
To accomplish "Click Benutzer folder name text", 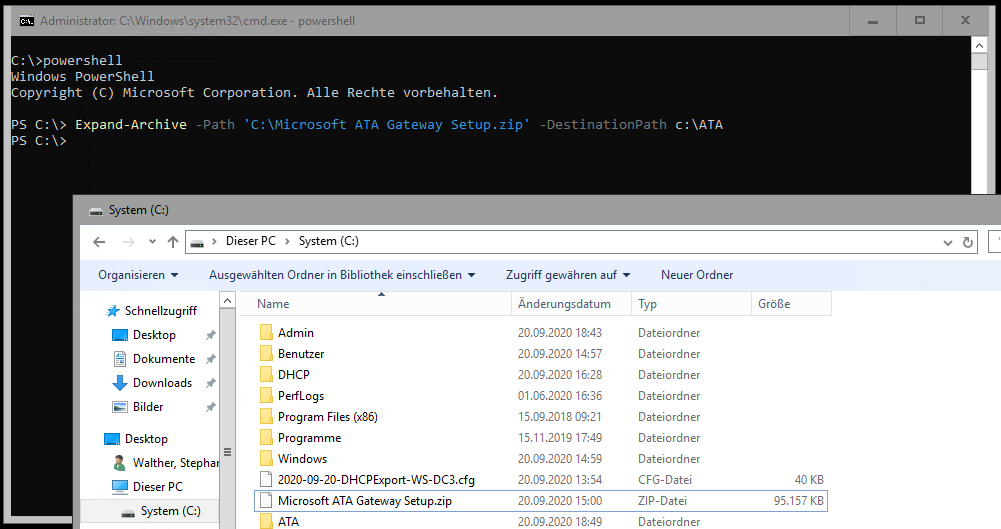I will 301,354.
